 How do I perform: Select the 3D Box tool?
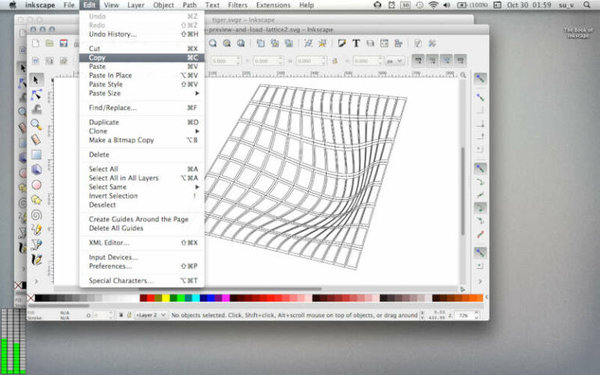[x=36, y=170]
